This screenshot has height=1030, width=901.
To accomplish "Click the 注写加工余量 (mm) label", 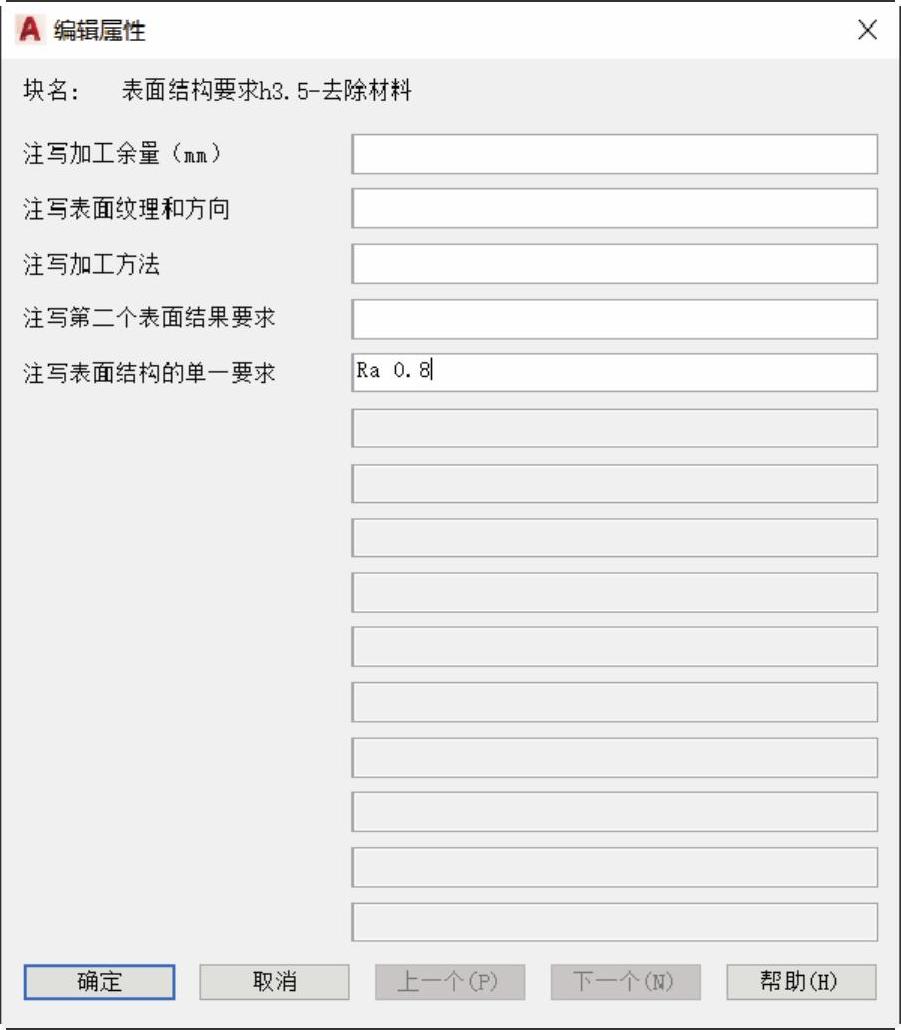I will [x=122, y=154].
